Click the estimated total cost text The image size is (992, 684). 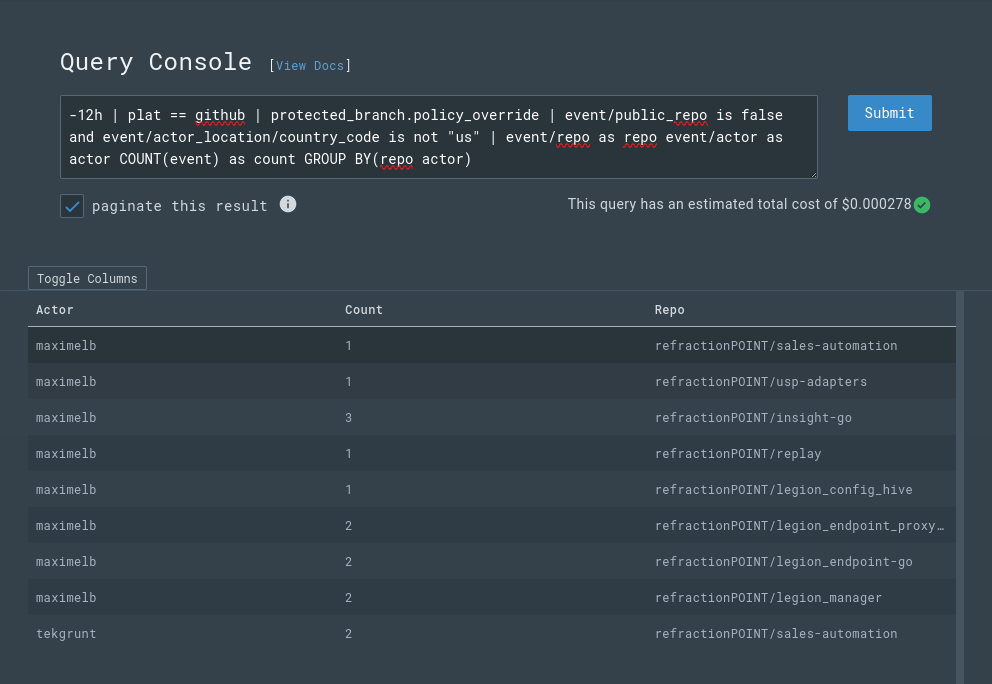[x=739, y=204]
